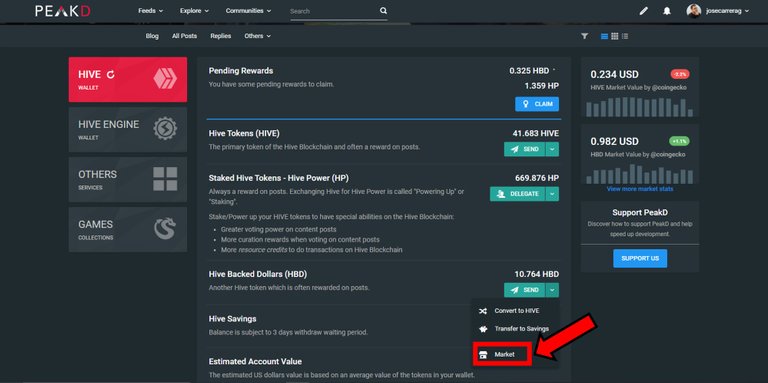Image resolution: width=768 pixels, height=383 pixels.
Task: Click the Others services grid icon
Action: pyautogui.click(x=165, y=179)
